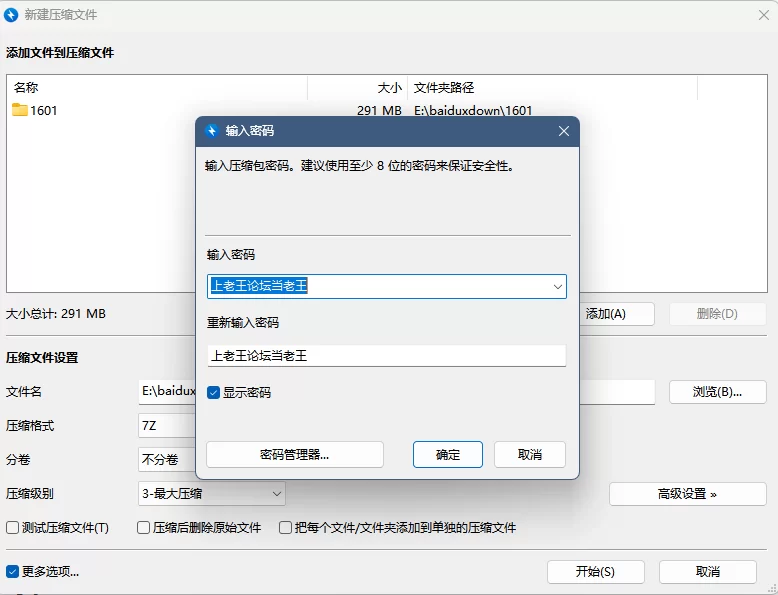Click the app icon in main window title bar

[x=12, y=15]
